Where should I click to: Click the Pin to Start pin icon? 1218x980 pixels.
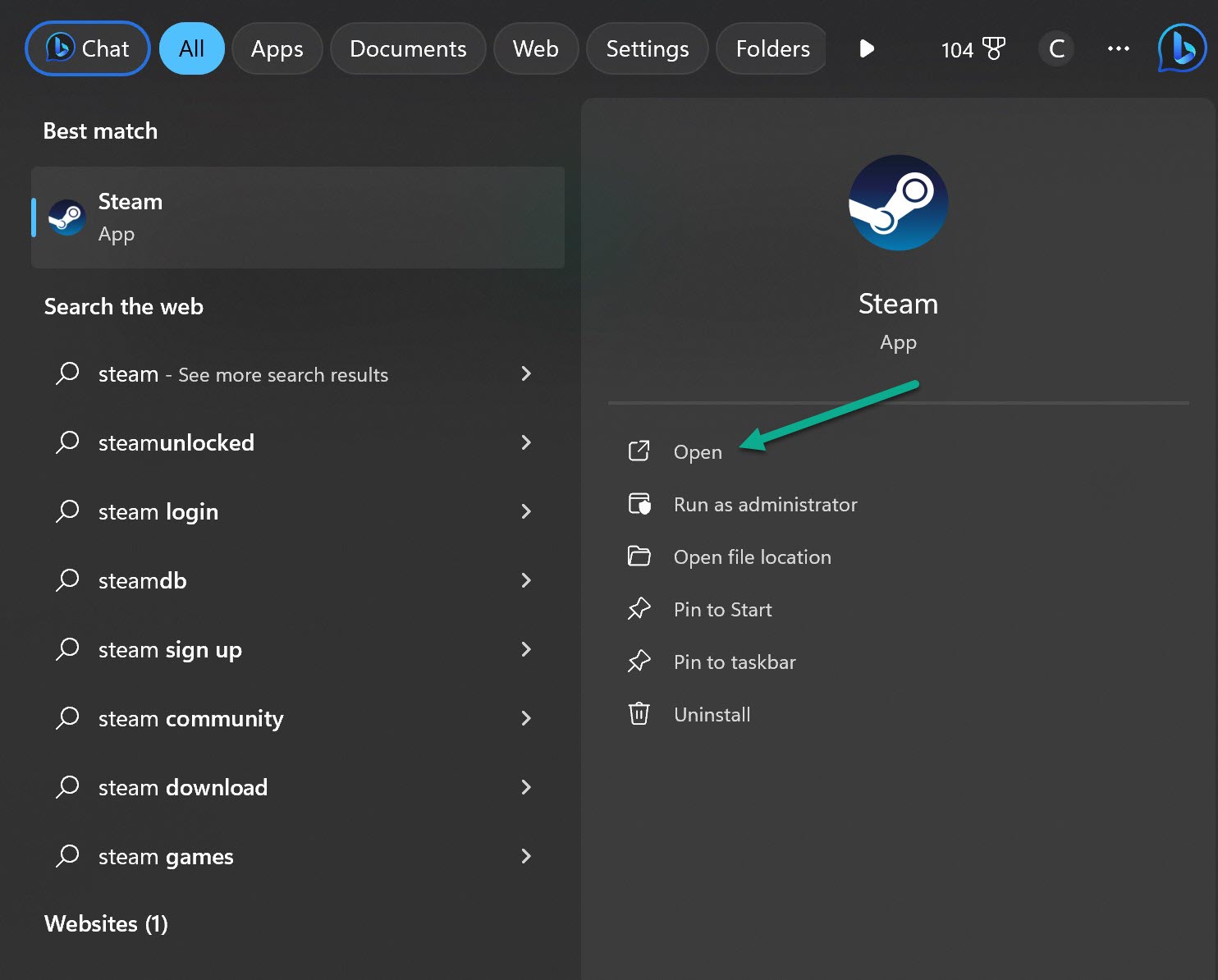(x=639, y=608)
